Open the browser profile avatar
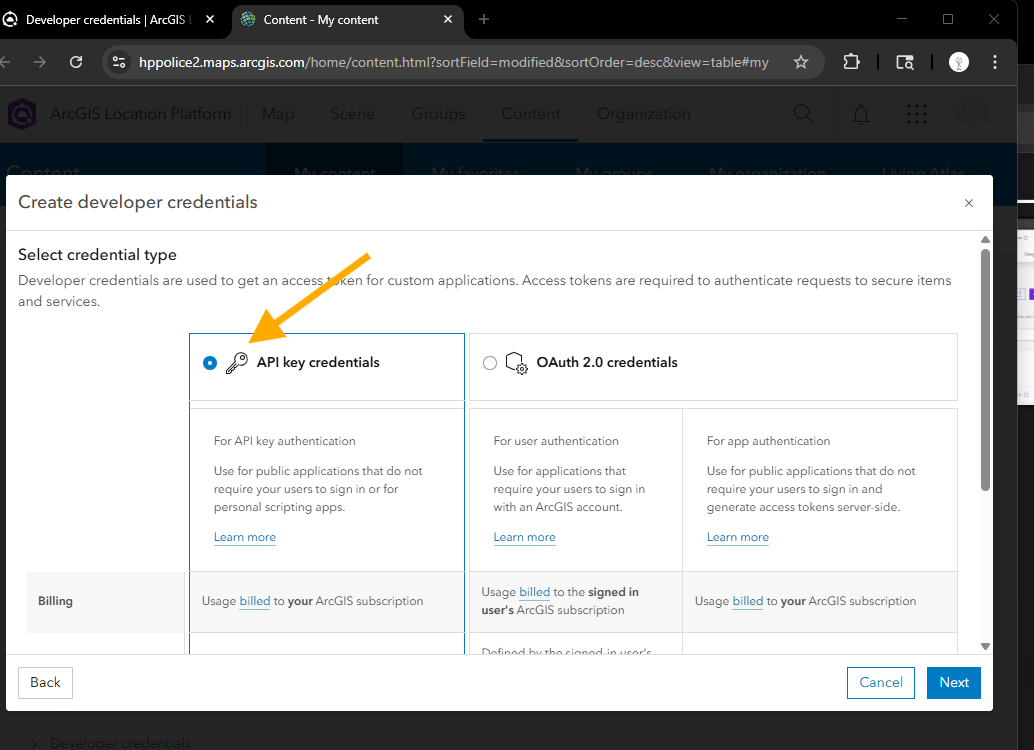This screenshot has height=750, width=1034. [x=959, y=62]
